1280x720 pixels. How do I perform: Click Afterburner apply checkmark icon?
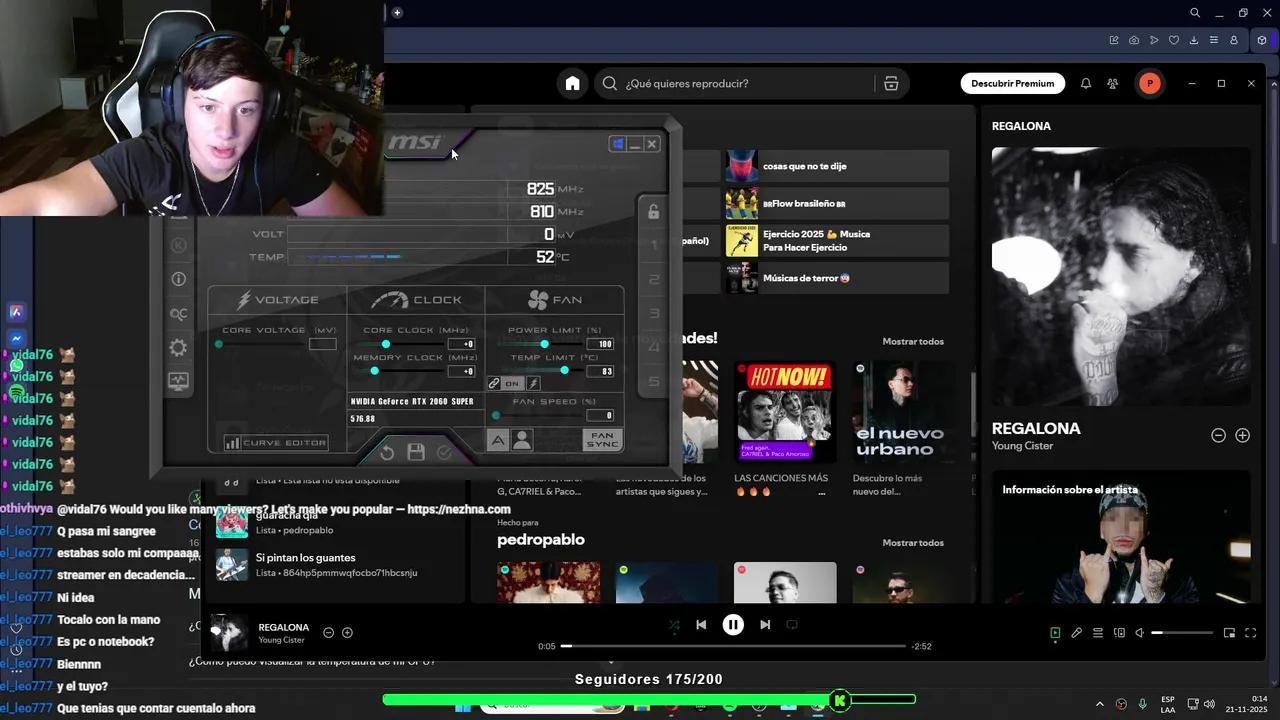click(444, 453)
